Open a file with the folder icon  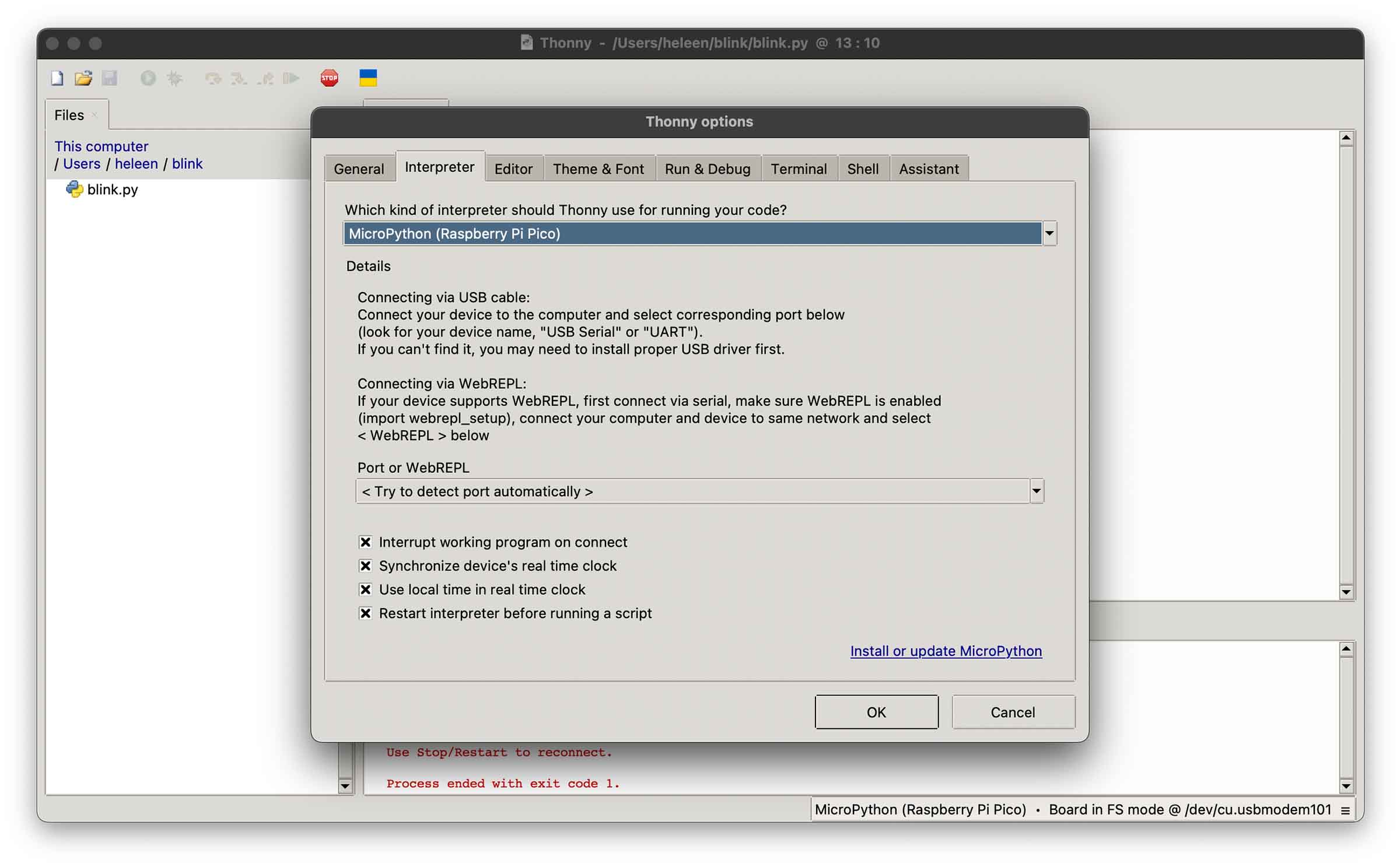click(83, 78)
